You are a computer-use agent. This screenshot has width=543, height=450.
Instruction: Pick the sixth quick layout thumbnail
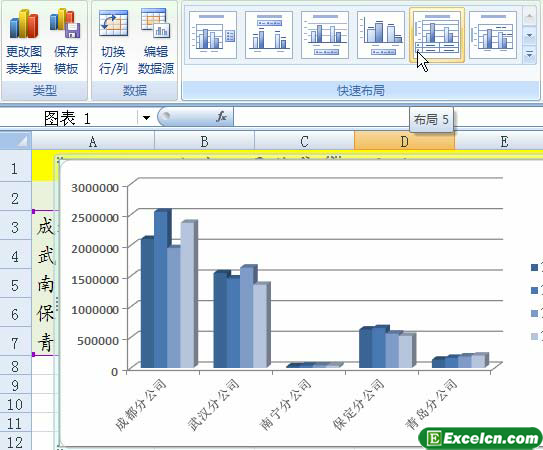[493, 35]
